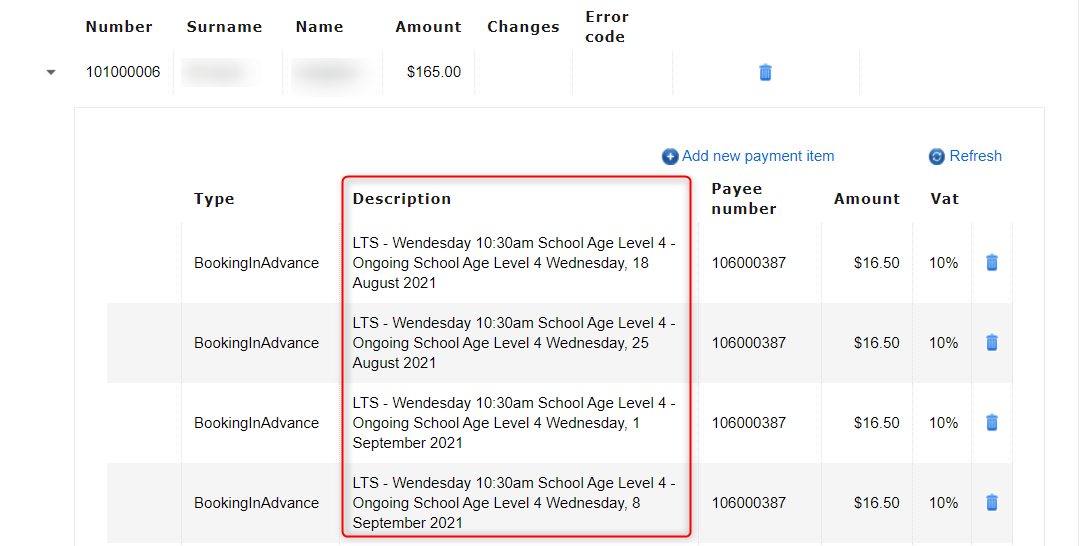The width and height of the screenshot is (1081, 546).
Task: Click the plus icon for adding payment item
Action: [x=670, y=157]
